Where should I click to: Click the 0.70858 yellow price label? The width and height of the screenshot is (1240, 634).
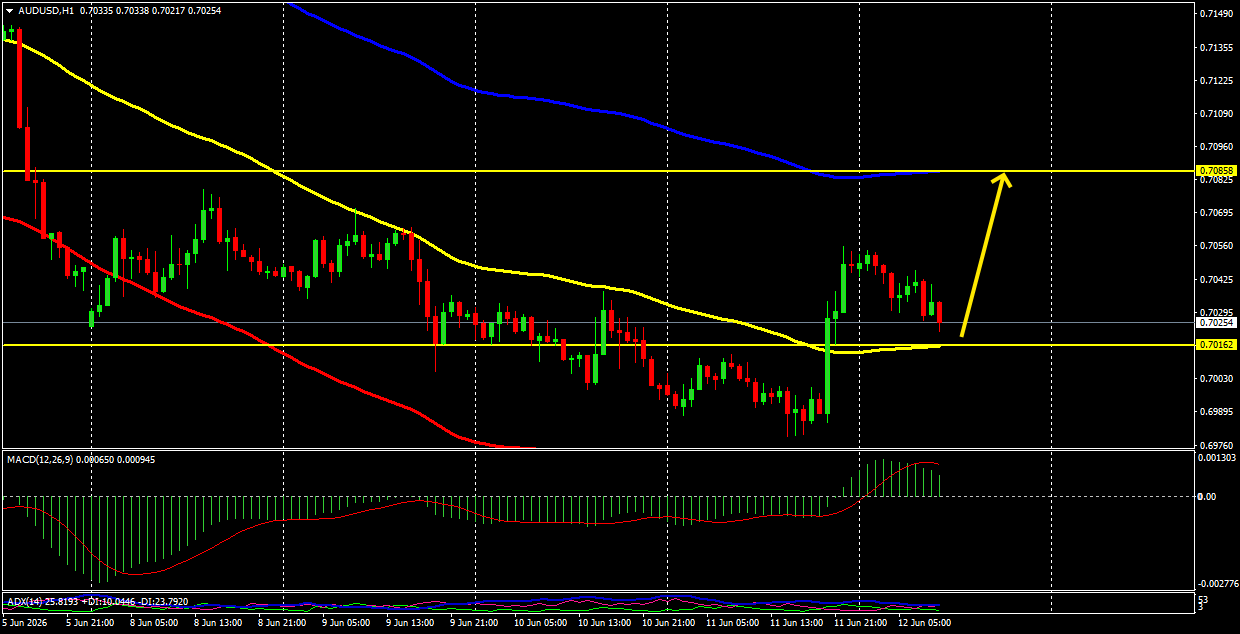click(1217, 171)
